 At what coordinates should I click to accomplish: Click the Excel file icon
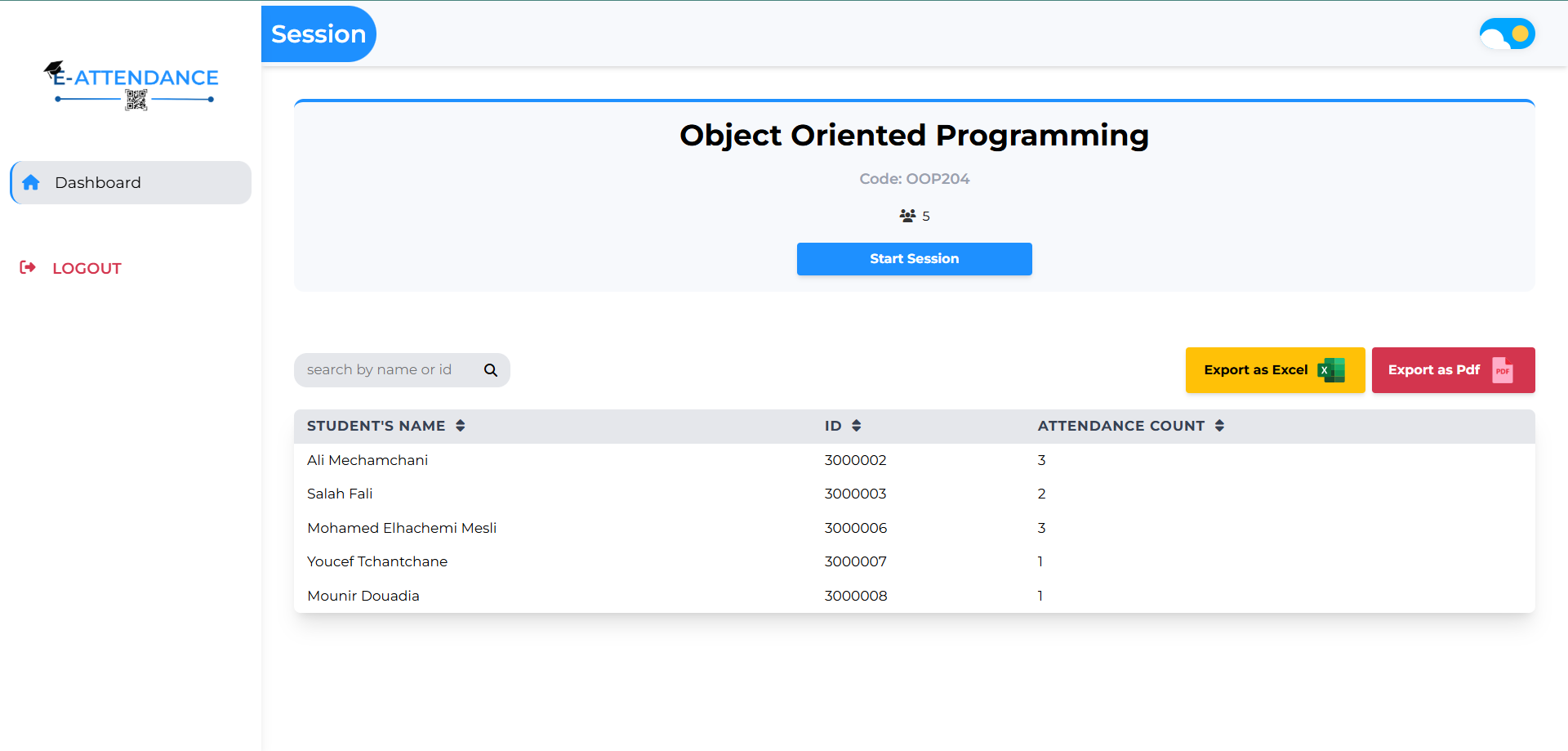1332,370
